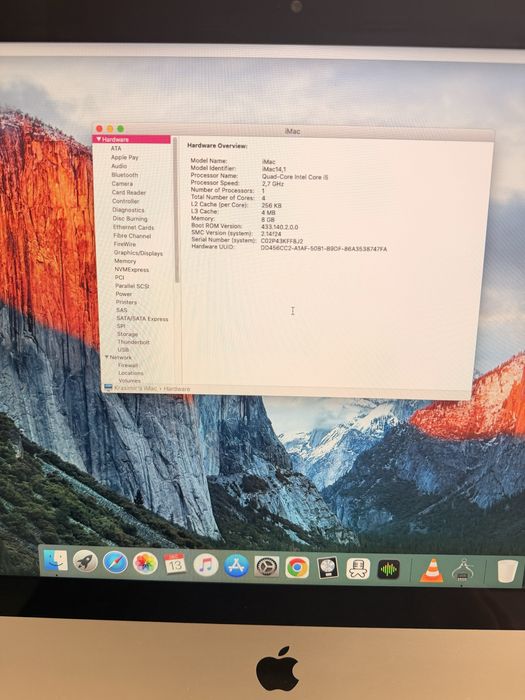The width and height of the screenshot is (525, 700).
Task: Click processor name Quad-Core Intel Core i5
Action: pos(295,177)
